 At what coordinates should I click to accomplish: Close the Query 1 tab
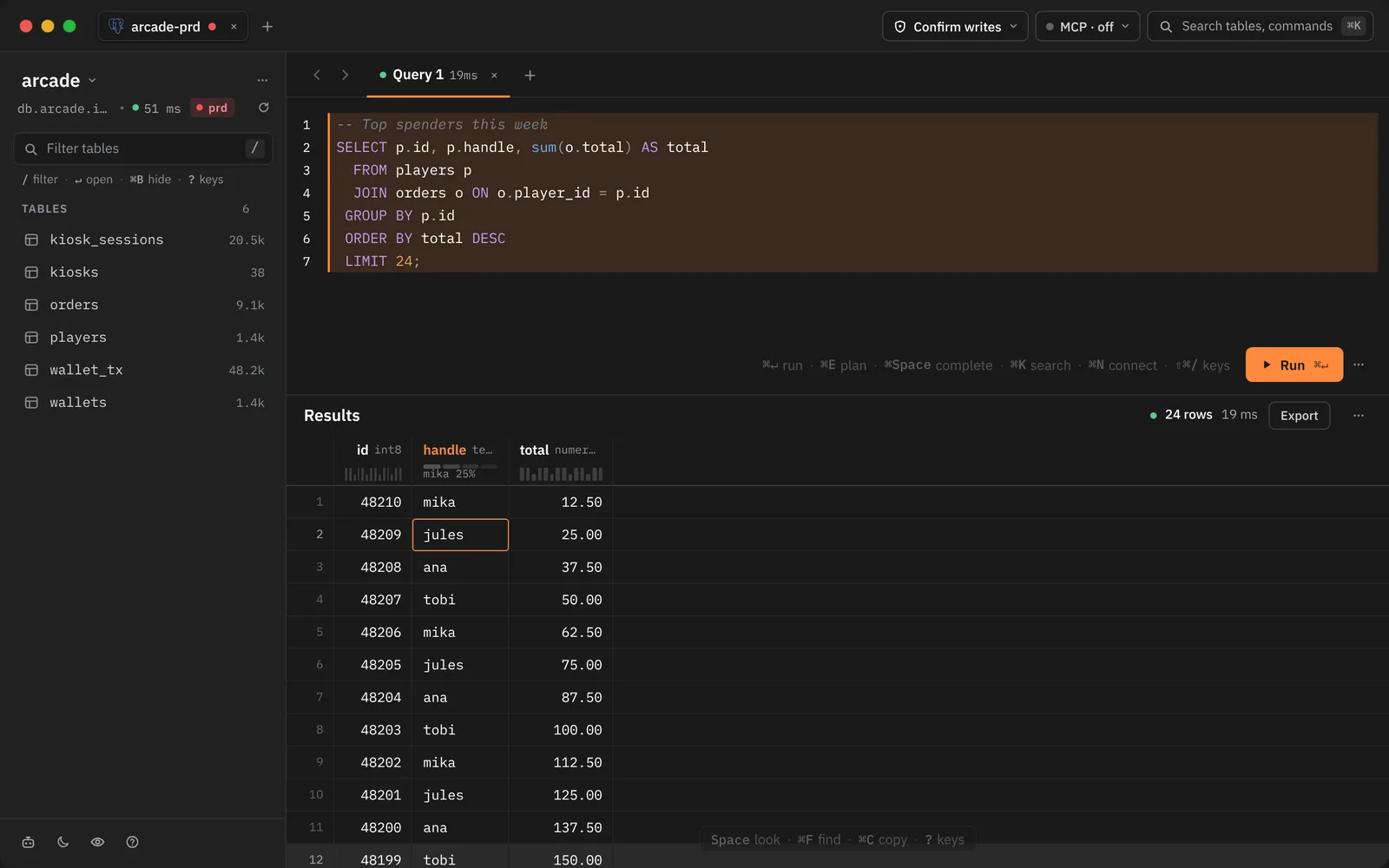pos(494,76)
